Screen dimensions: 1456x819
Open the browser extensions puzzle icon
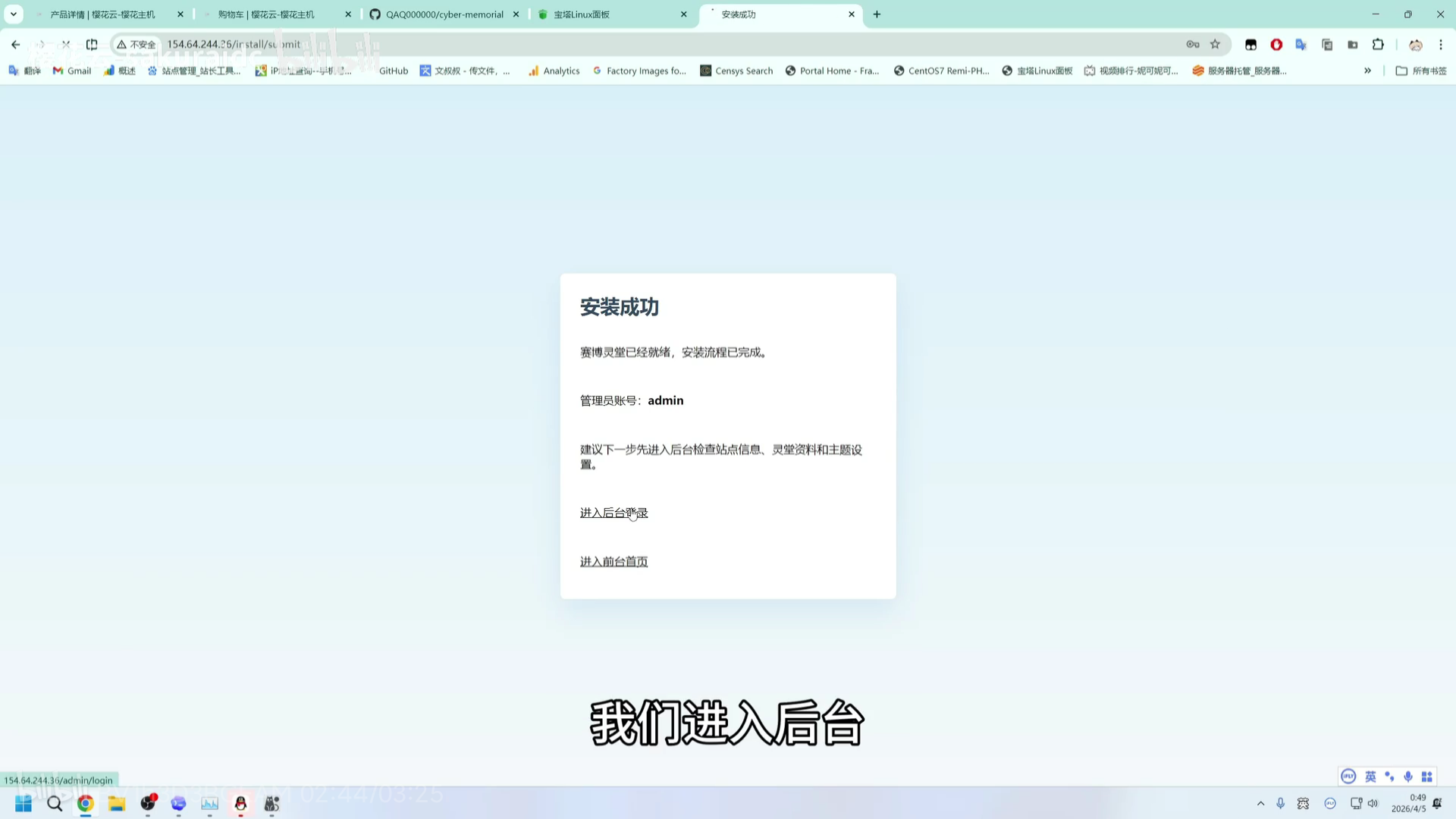[x=1379, y=45]
